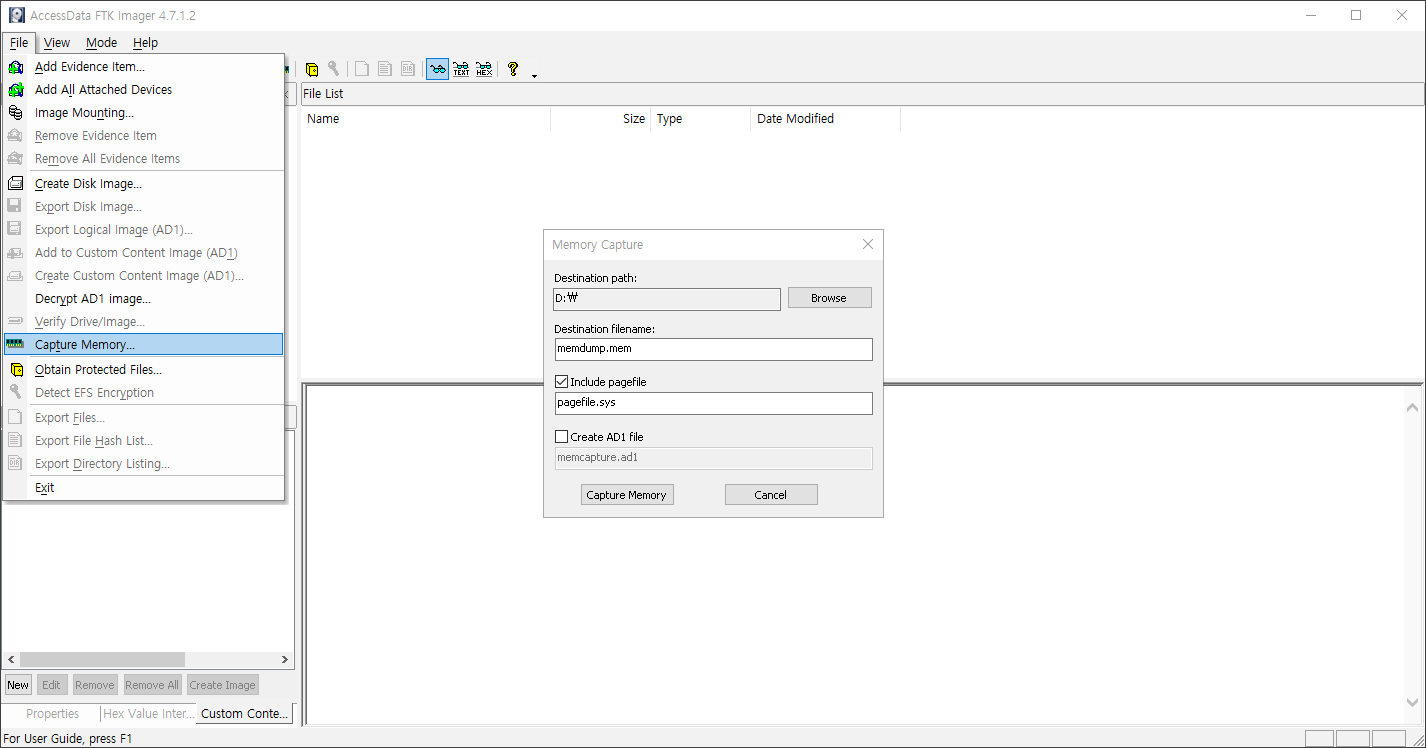Image resolution: width=1426 pixels, height=748 pixels.
Task: Switch to the Properties tab
Action: pyautogui.click(x=53, y=714)
